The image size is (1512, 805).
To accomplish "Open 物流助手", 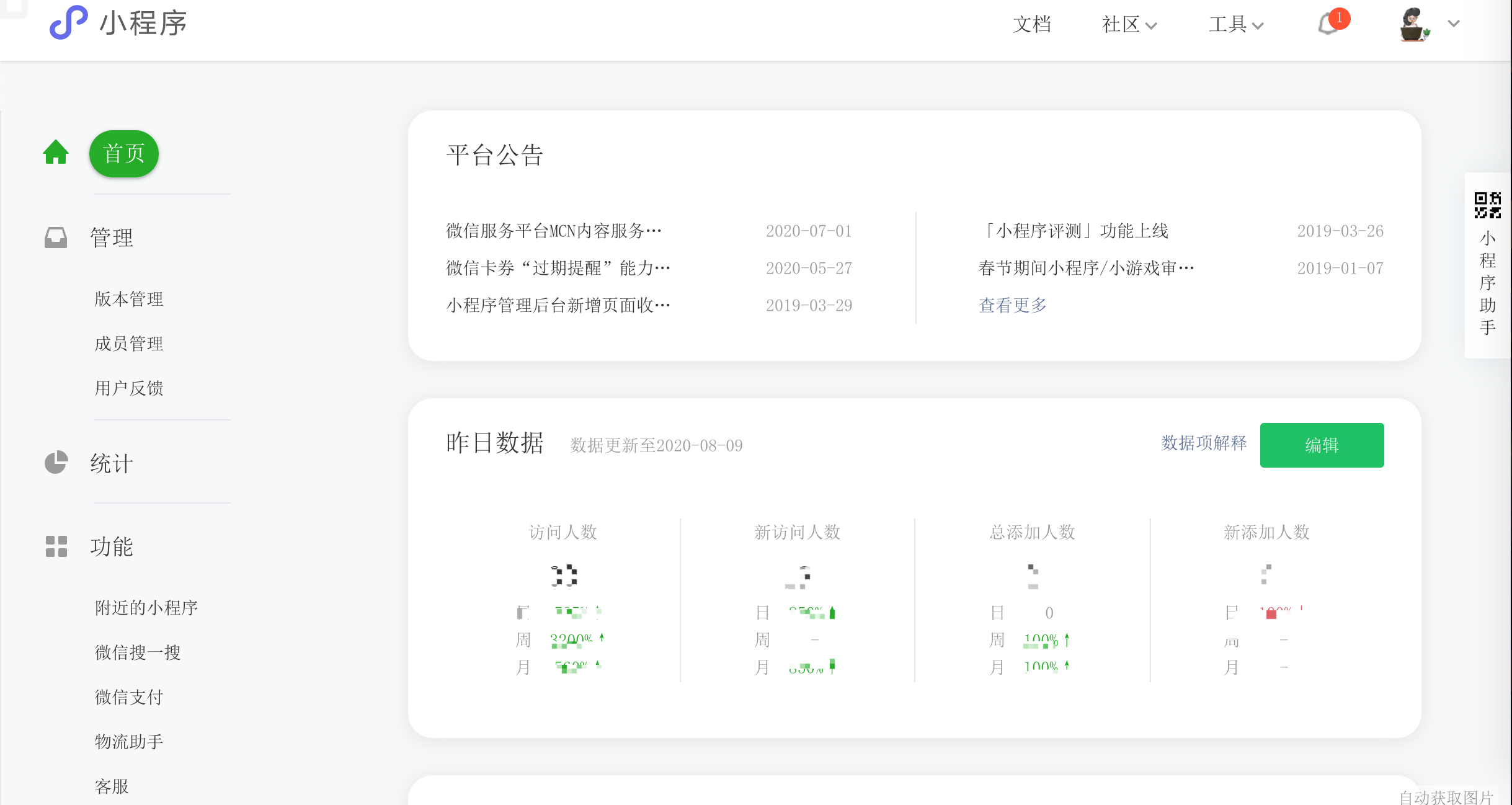I will coord(129,742).
